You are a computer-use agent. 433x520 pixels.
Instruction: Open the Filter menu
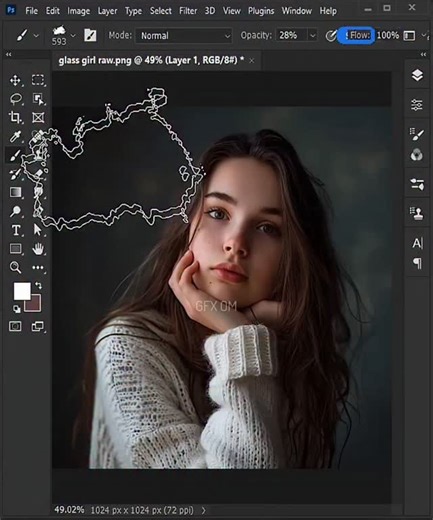188,11
